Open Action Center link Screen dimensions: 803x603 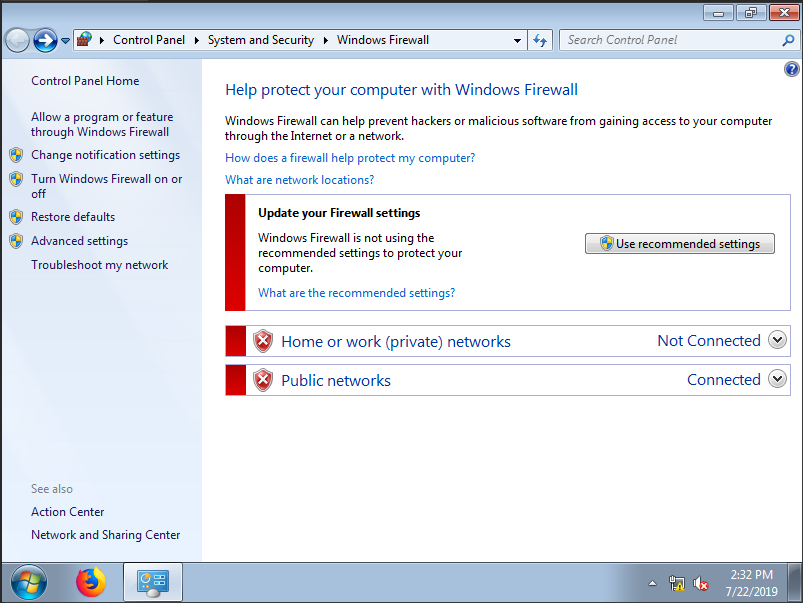[x=68, y=512]
